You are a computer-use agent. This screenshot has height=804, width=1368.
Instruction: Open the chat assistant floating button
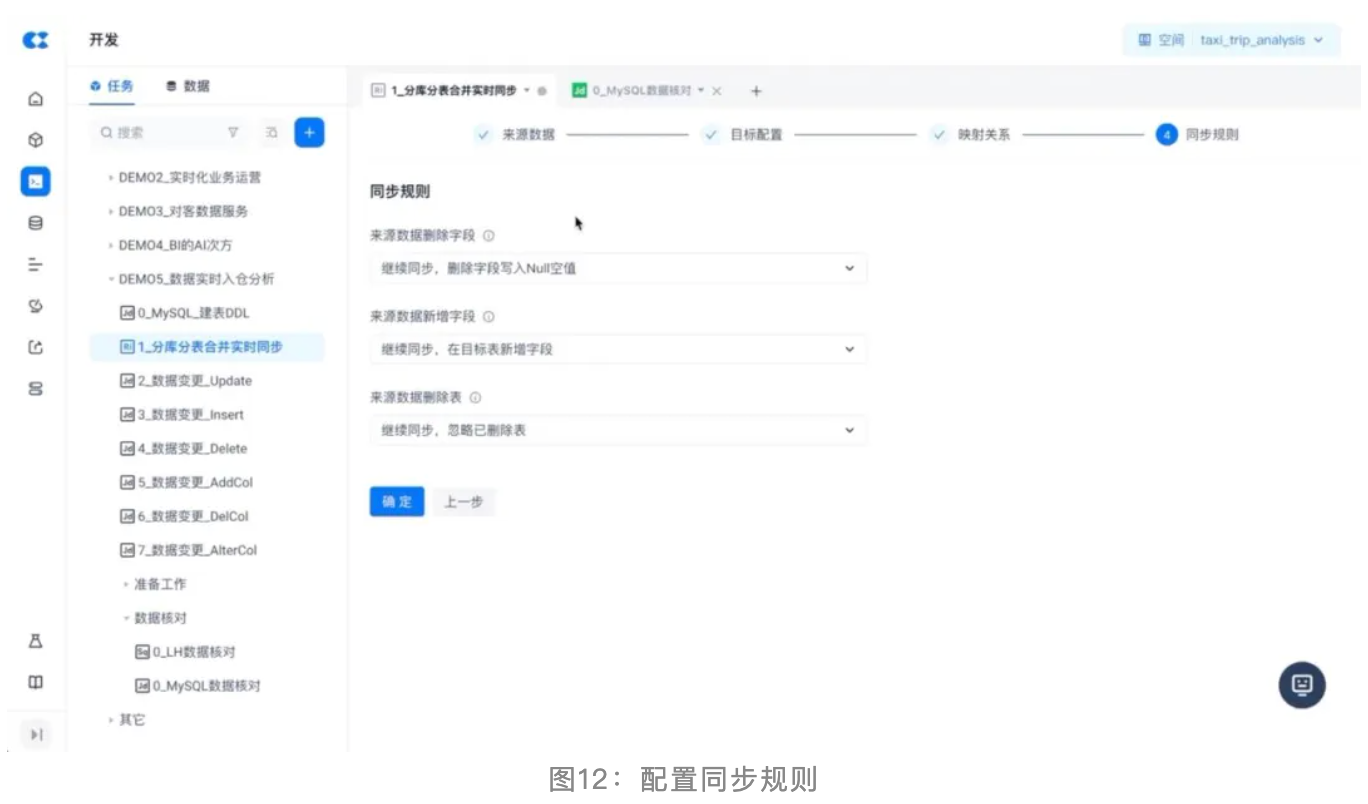[x=1301, y=685]
